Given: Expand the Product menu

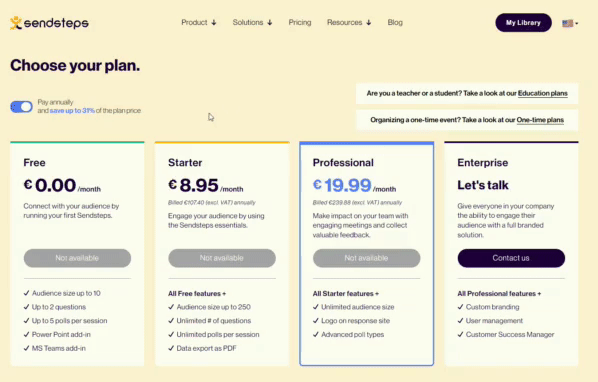Looking at the screenshot, I should tap(199, 22).
